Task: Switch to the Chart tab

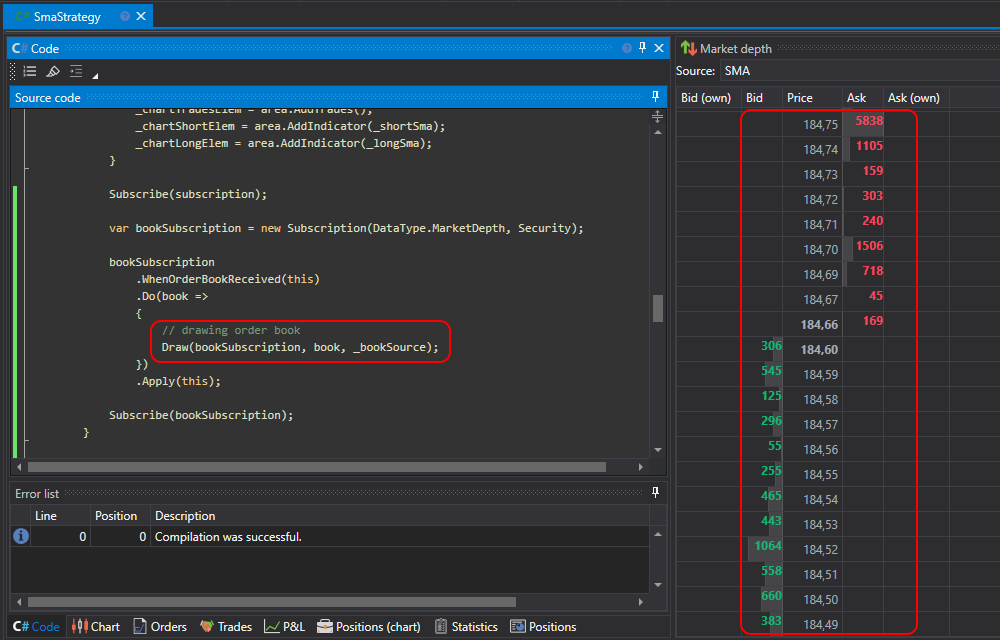Action: tap(96, 627)
